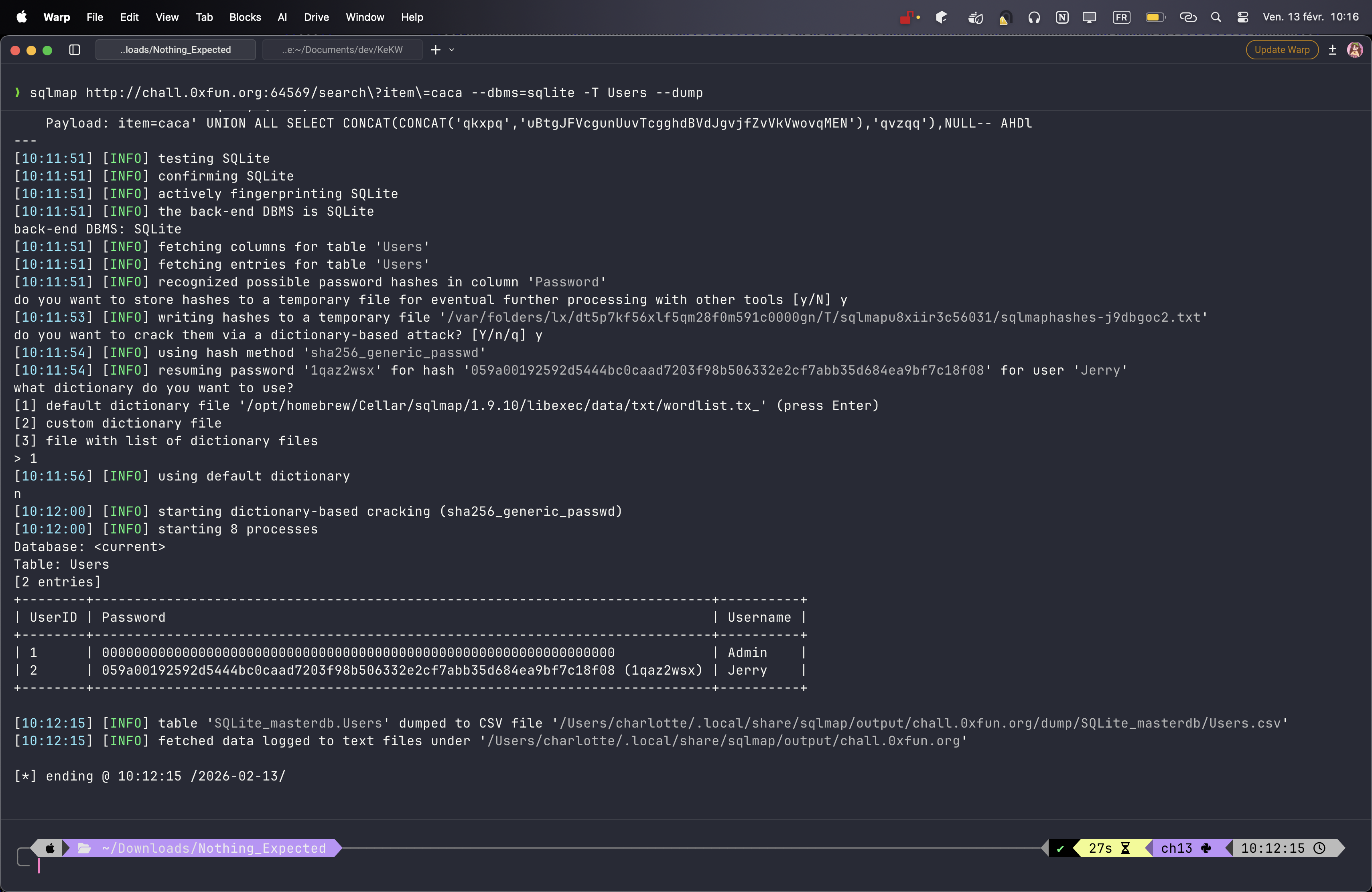
Task: Click the Docker menu bar icon
Action: pos(975,17)
